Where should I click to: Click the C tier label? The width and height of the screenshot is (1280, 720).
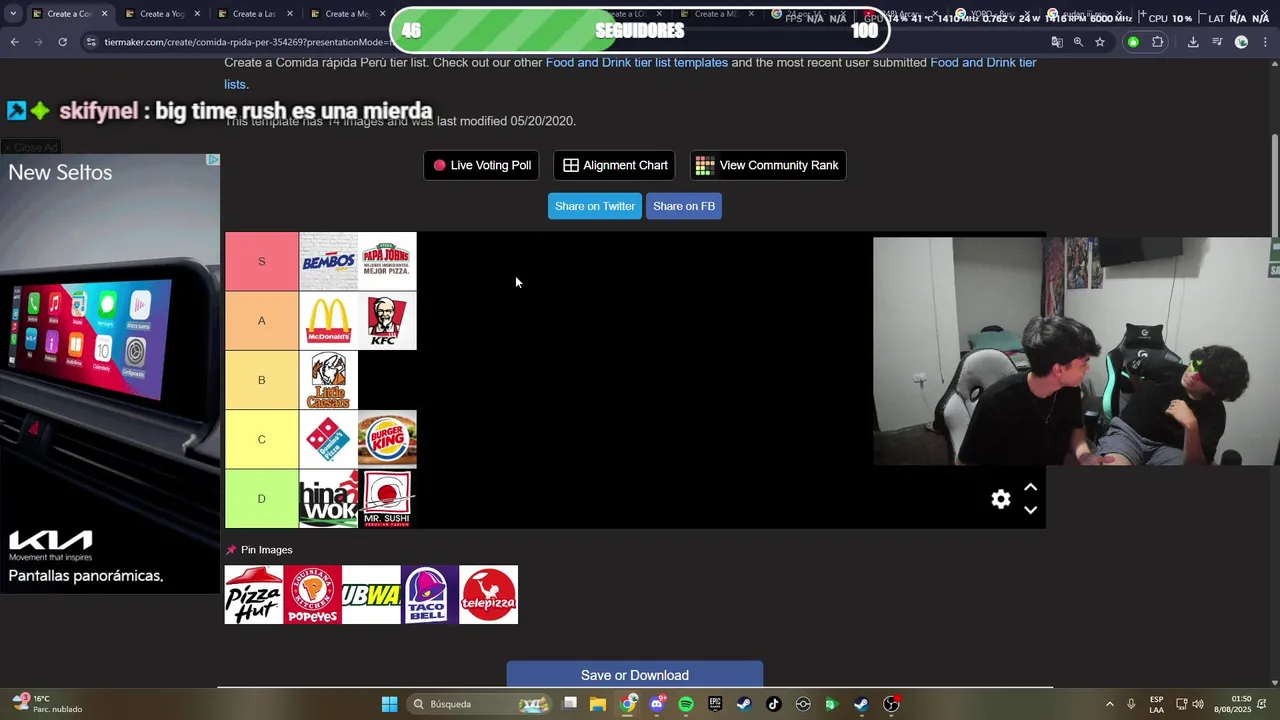tap(262, 439)
